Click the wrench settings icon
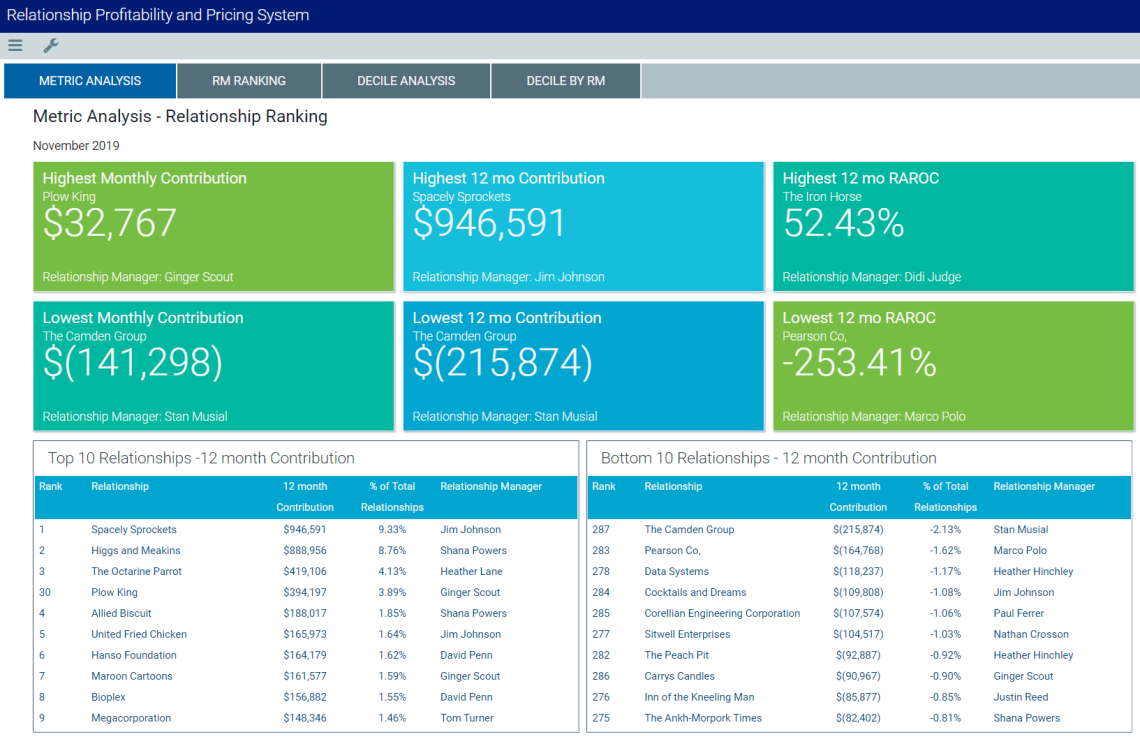Screen dimensions: 1140x739 point(50,45)
